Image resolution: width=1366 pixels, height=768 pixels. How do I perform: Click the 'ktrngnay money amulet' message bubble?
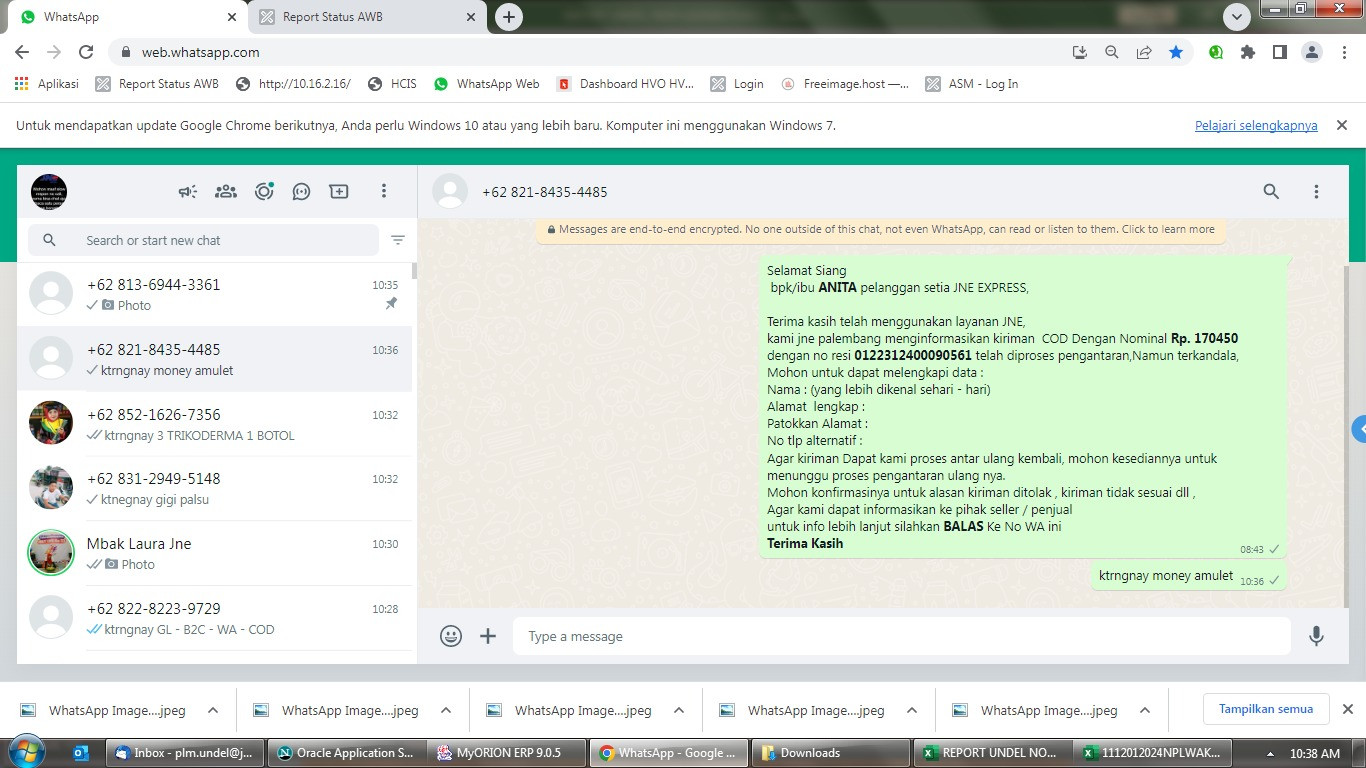(x=1188, y=575)
